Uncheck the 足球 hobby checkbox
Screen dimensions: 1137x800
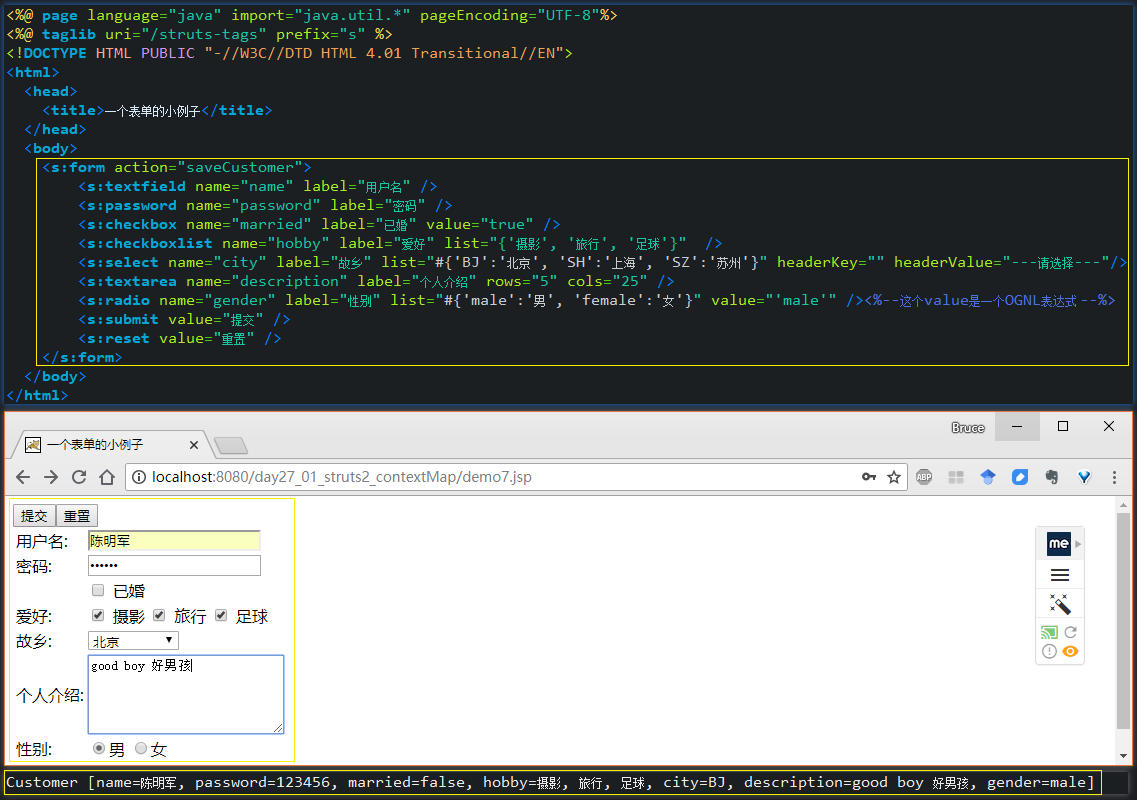[x=221, y=615]
